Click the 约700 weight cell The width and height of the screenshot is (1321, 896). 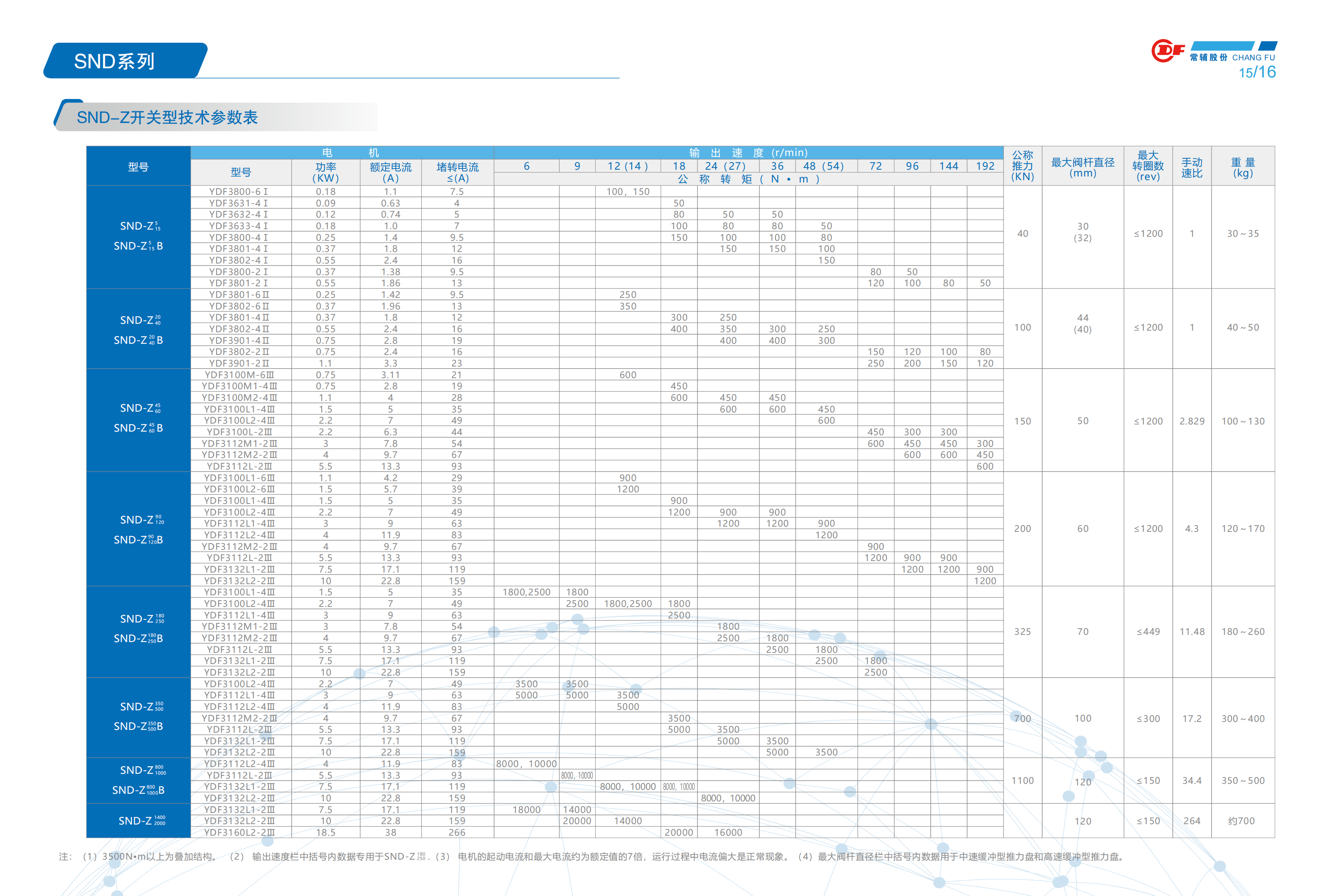pos(1242,821)
